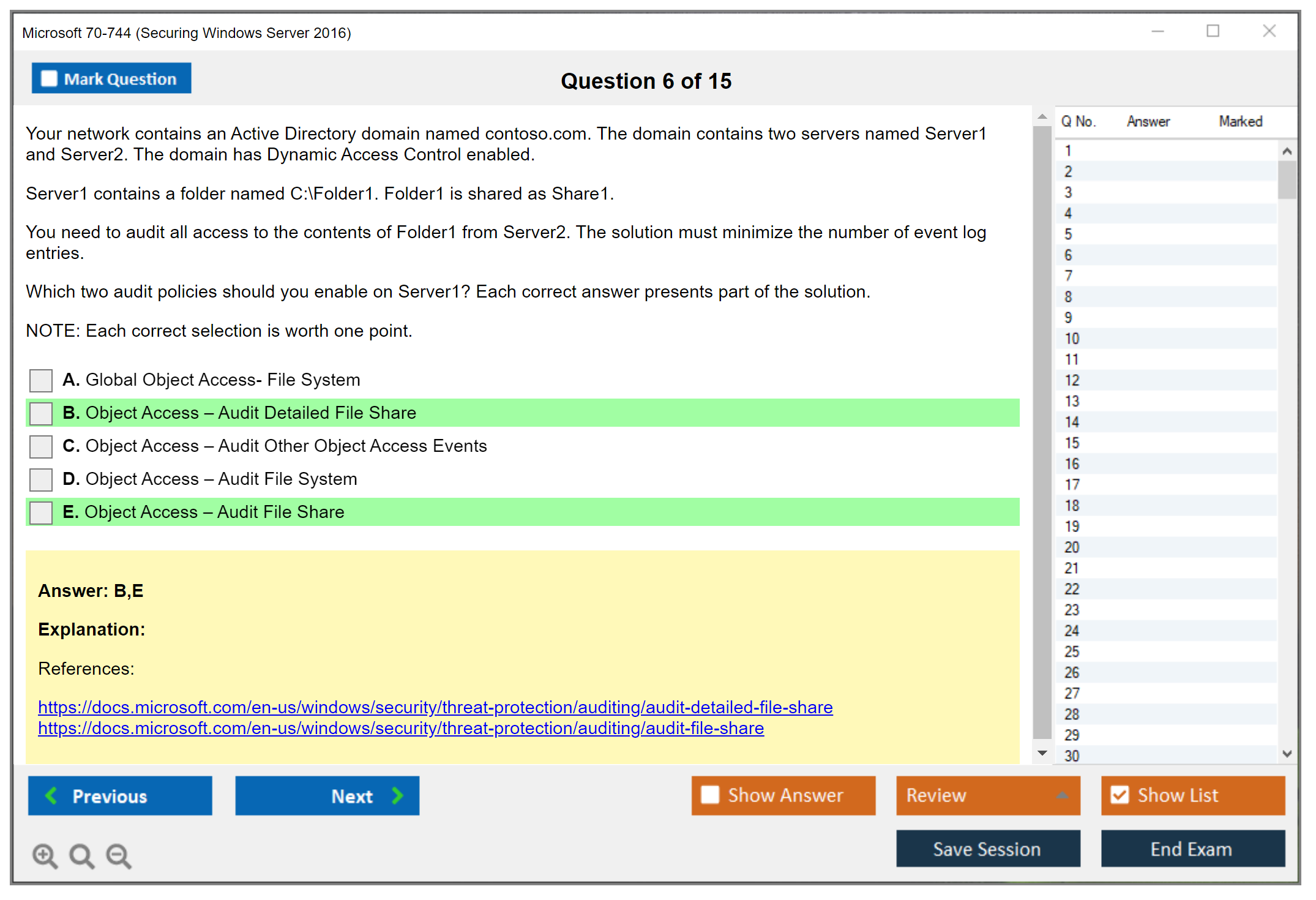1316x900 pixels.
Task: Check option E Audit File Share
Action: pyautogui.click(x=41, y=512)
